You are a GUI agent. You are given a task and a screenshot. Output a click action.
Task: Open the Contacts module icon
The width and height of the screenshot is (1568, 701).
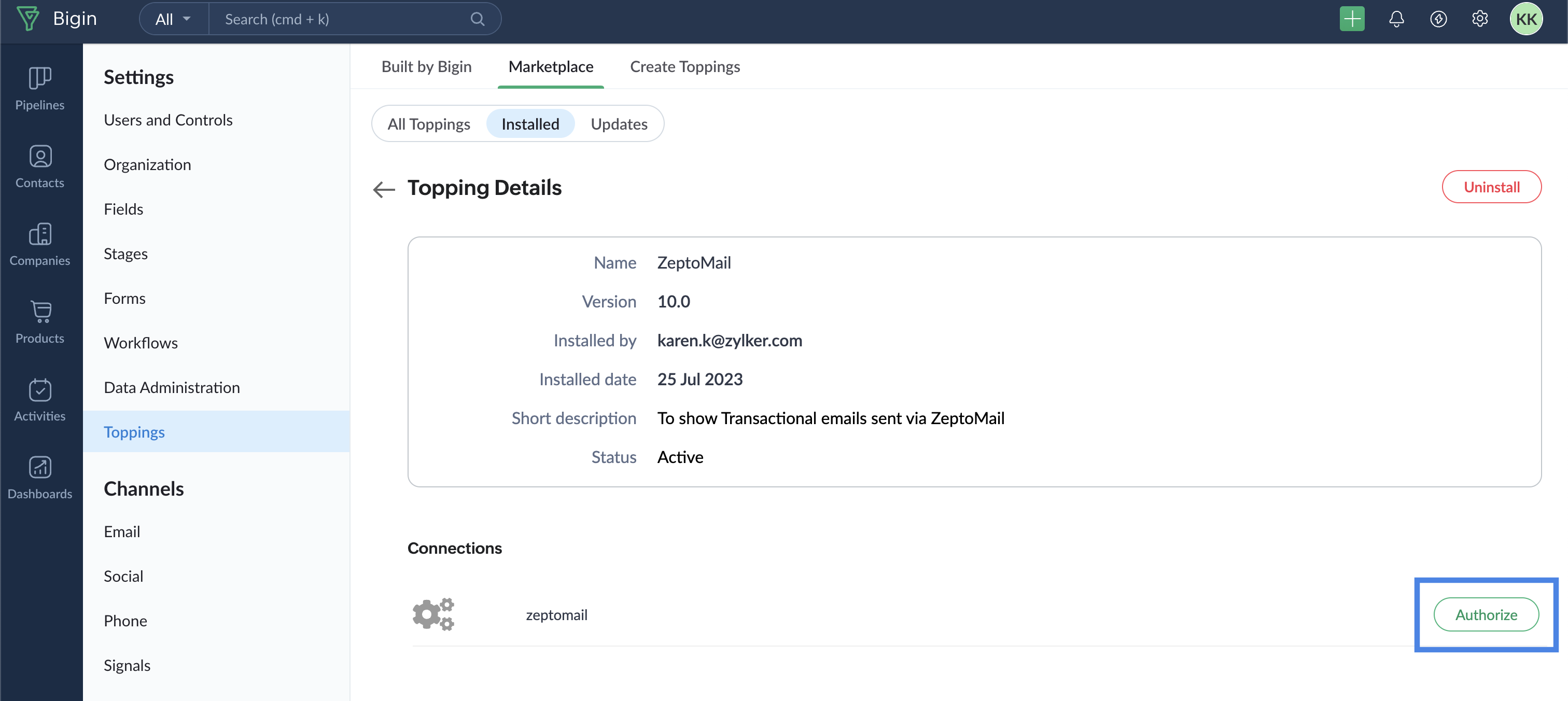tap(39, 157)
